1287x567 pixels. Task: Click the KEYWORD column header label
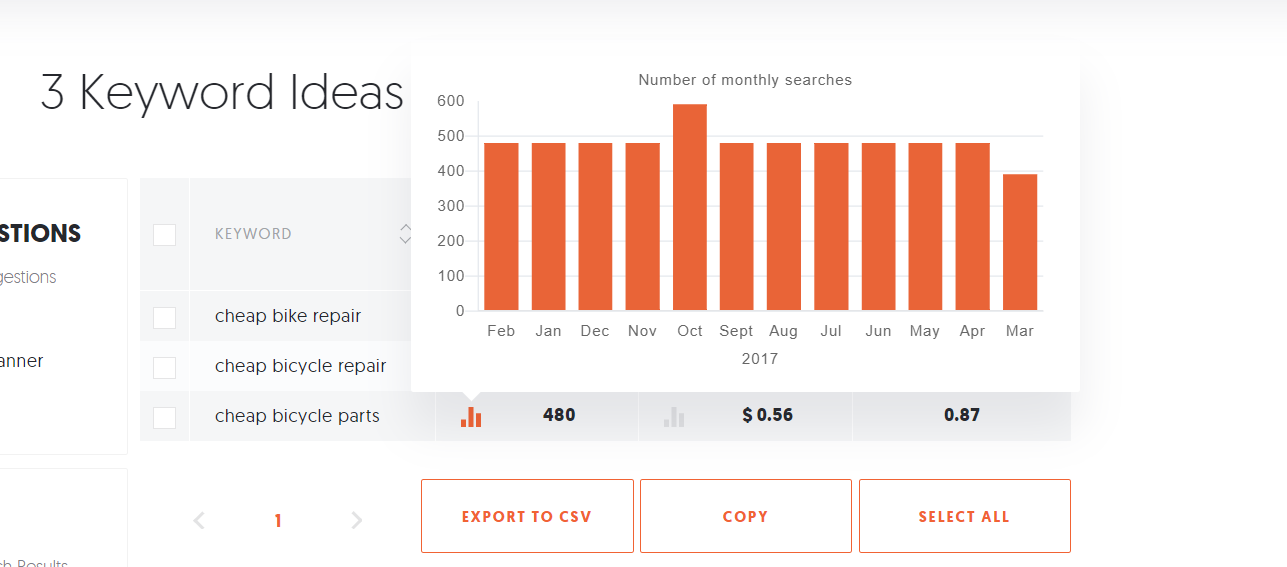(x=254, y=234)
